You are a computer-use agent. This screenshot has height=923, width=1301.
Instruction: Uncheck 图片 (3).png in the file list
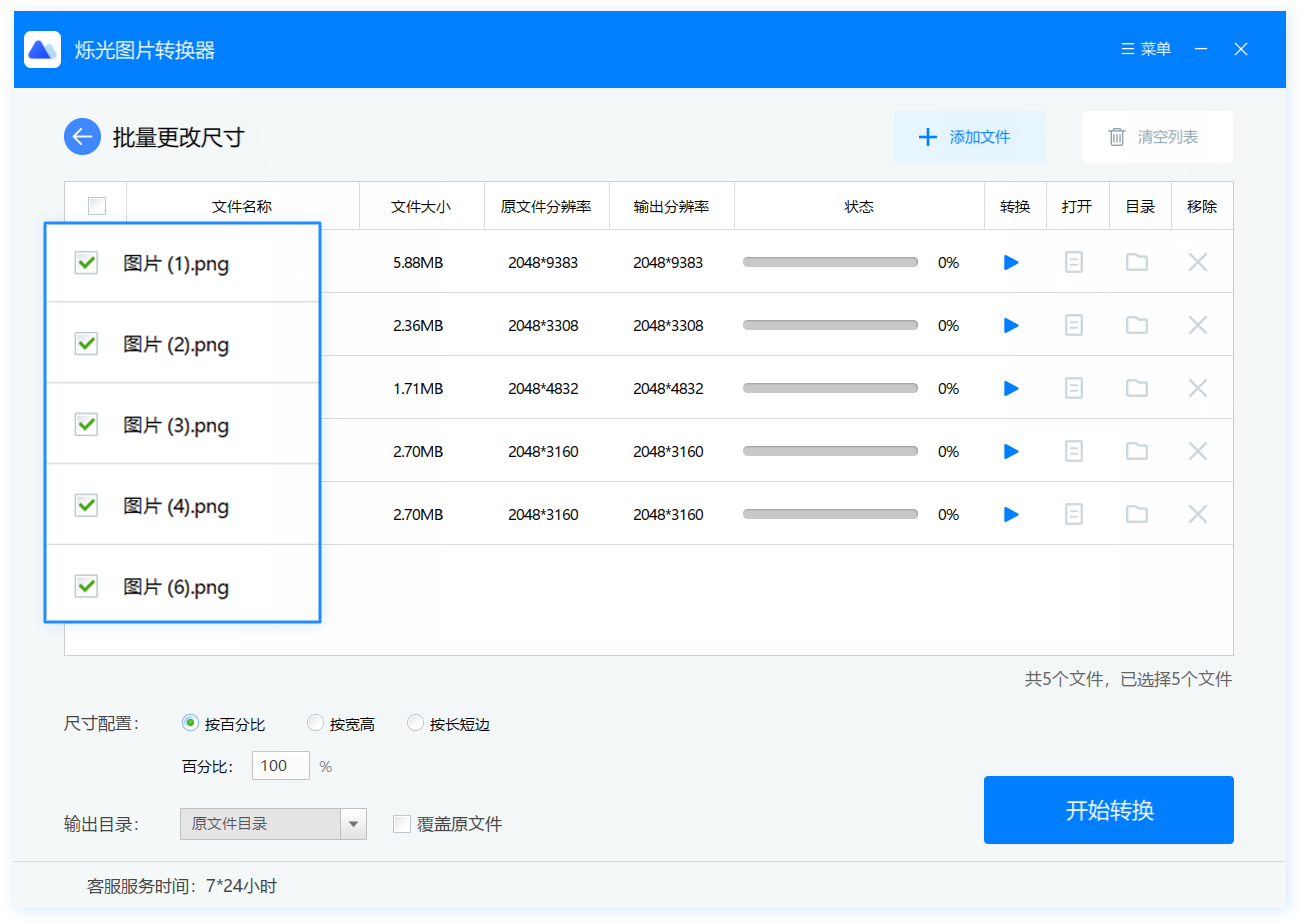pos(86,424)
